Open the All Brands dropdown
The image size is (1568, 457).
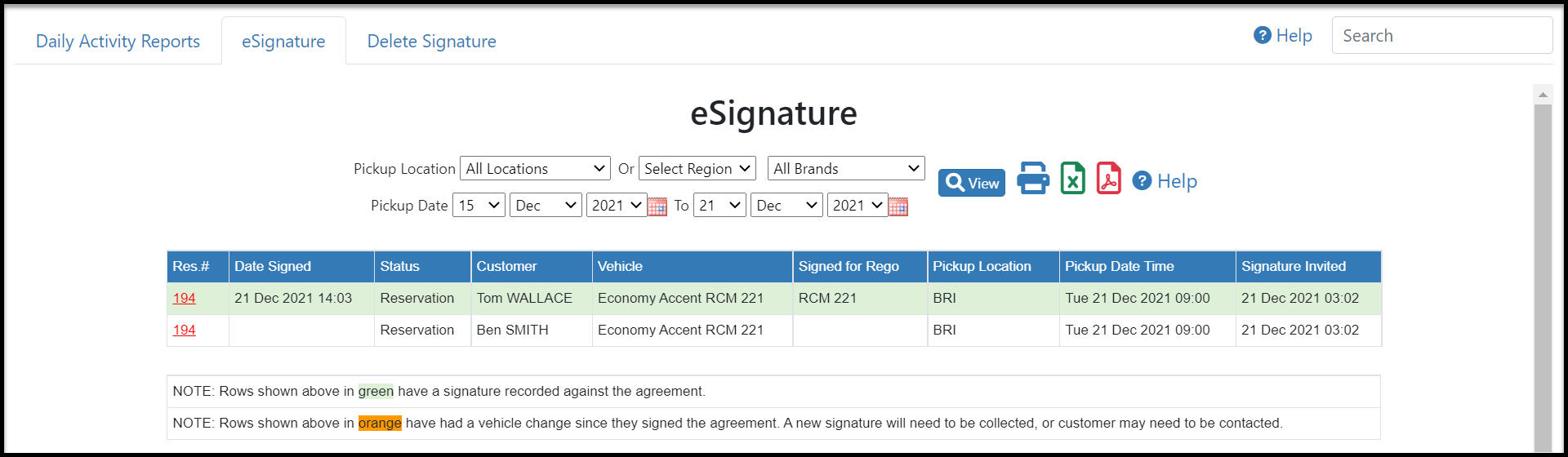click(846, 169)
